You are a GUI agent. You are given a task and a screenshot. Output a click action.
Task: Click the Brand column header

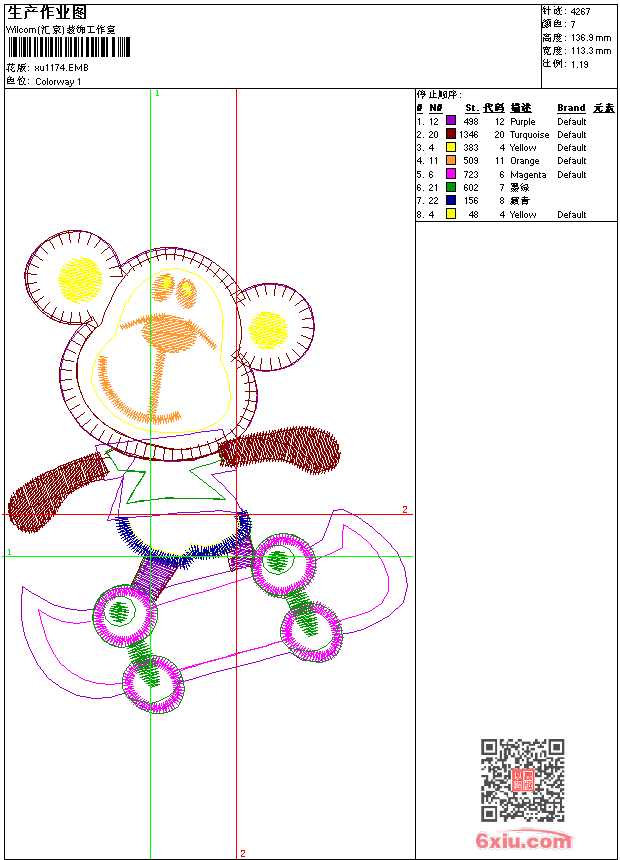point(571,108)
